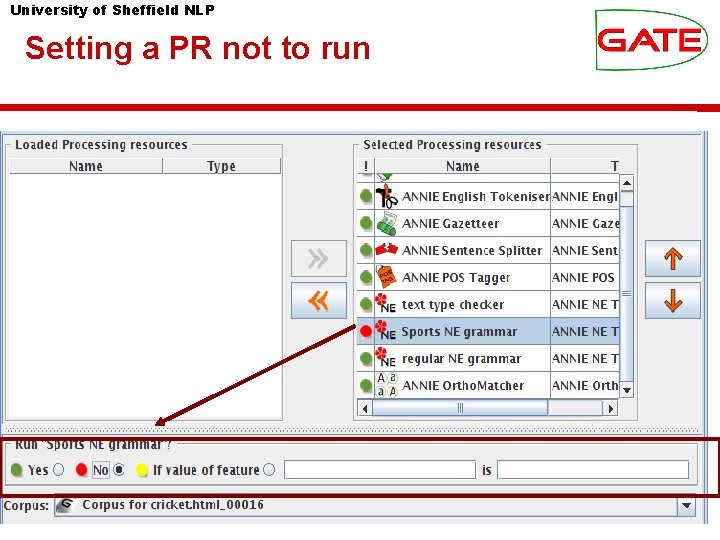
Task: Click the horizontal scrollbar thumb
Action: tap(460, 408)
